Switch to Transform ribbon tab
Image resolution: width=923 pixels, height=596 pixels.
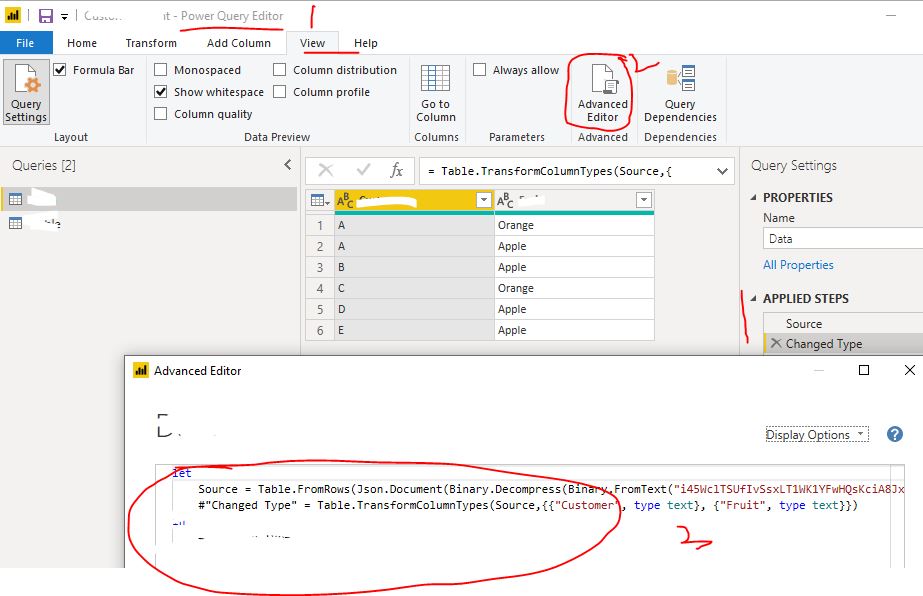(151, 43)
